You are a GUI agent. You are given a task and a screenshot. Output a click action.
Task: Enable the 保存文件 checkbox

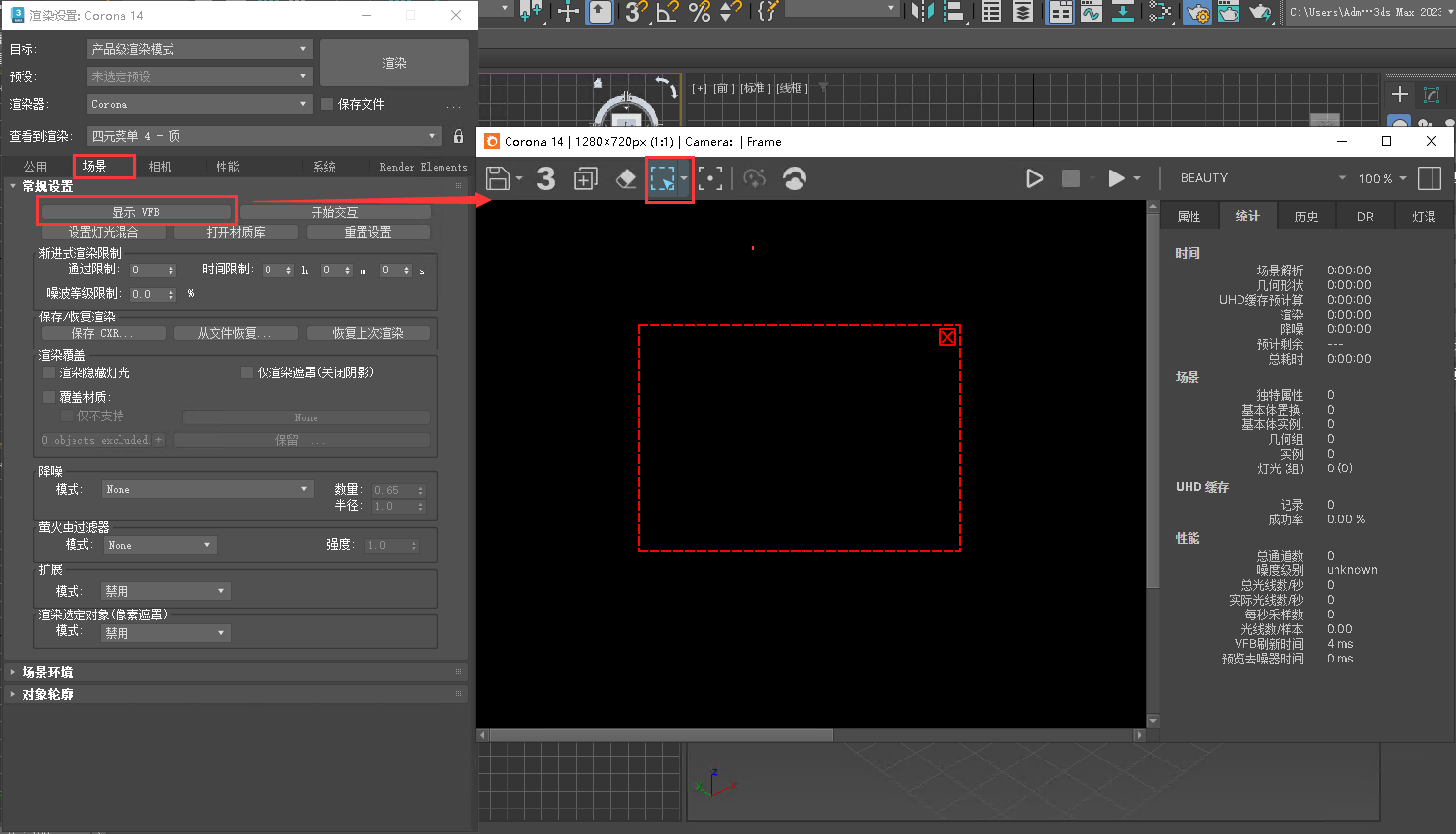(x=328, y=104)
